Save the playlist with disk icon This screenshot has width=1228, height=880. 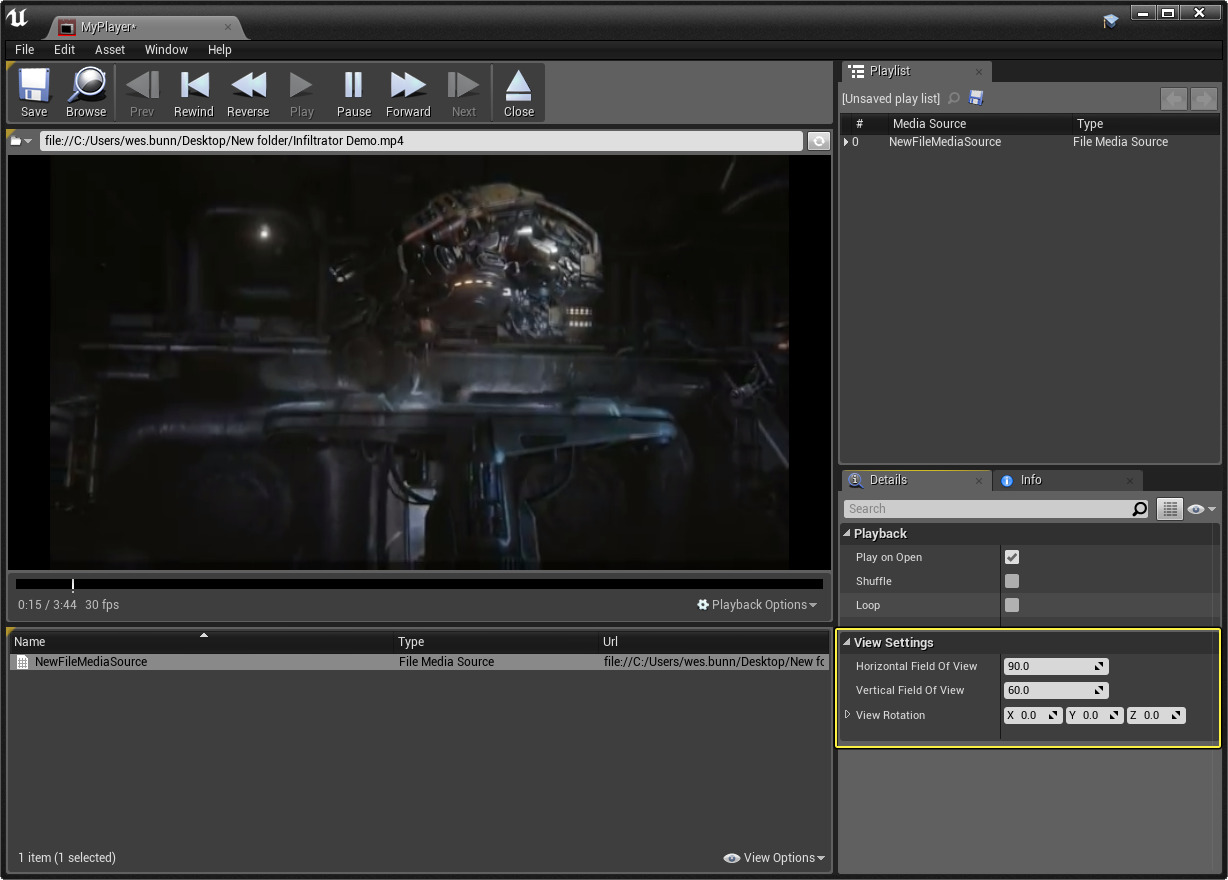pos(977,98)
